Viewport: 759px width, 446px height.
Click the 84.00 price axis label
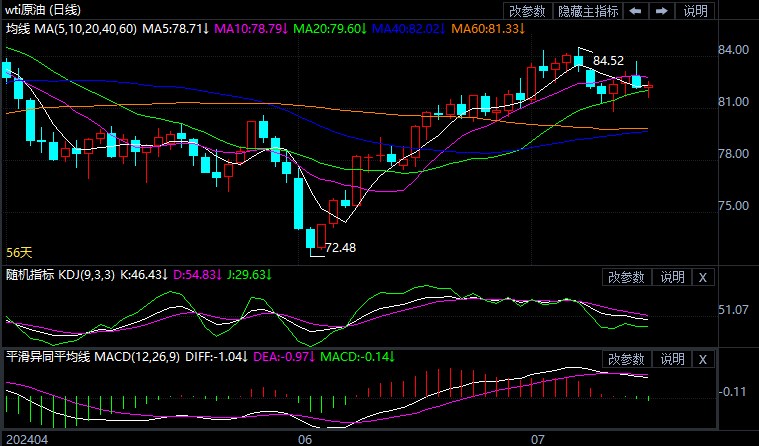pos(733,50)
